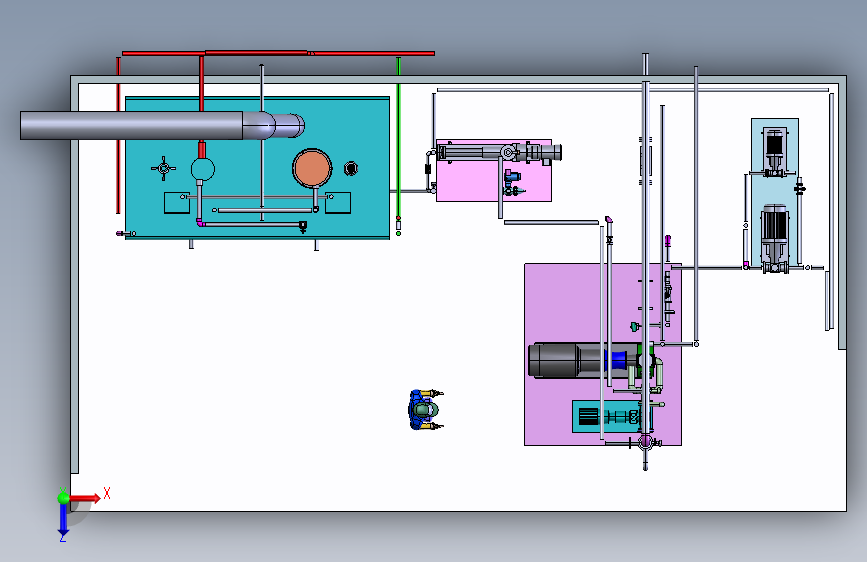The width and height of the screenshot is (867, 562).
Task: Select the large grey horizontal exhaust duct
Action: (x=131, y=126)
